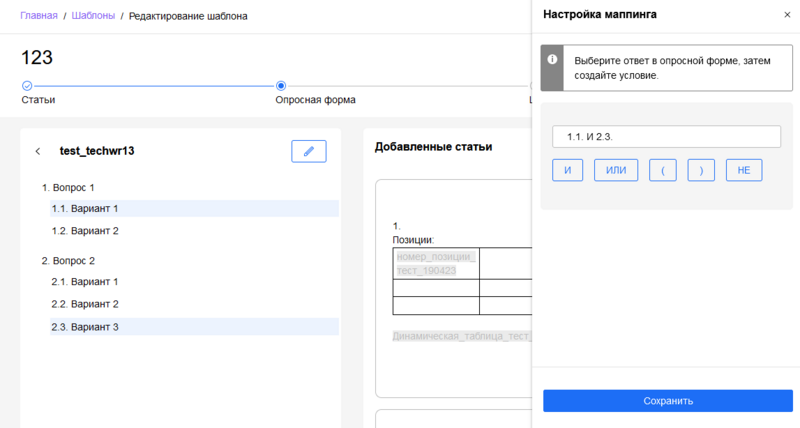
Task: Click the pencil edit icon button
Action: tap(308, 151)
